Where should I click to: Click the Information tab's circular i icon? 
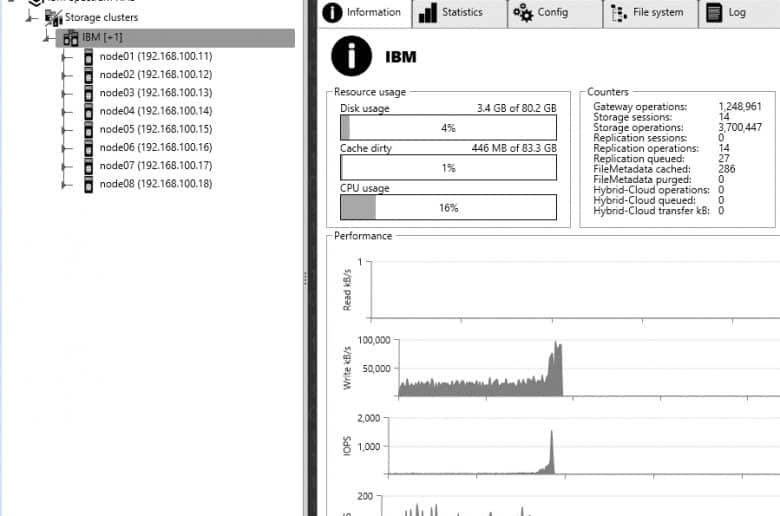[x=332, y=12]
